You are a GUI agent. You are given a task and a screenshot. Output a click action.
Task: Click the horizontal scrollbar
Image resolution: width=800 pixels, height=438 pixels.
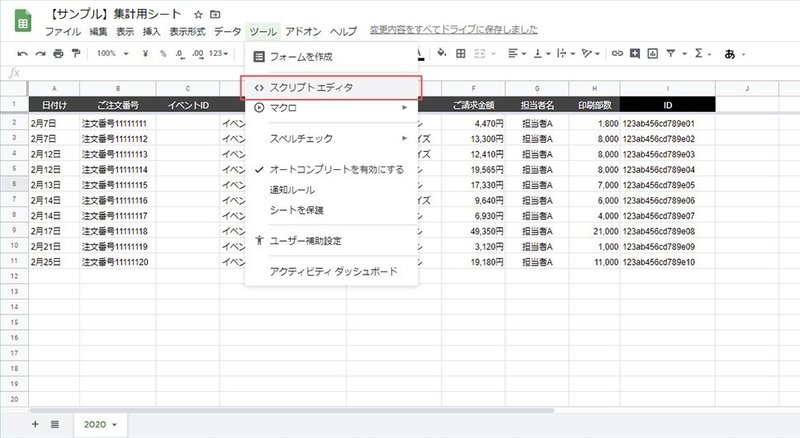coord(292,410)
